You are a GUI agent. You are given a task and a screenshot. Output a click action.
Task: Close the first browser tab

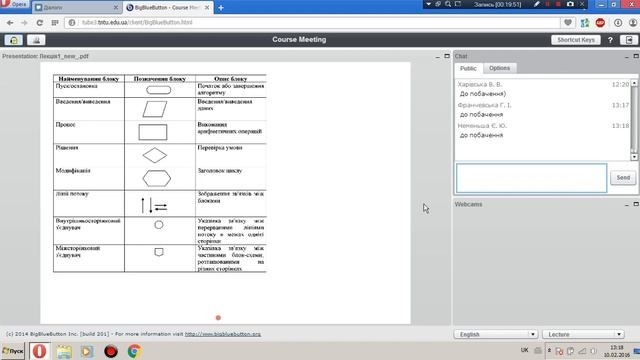click(x=116, y=7)
